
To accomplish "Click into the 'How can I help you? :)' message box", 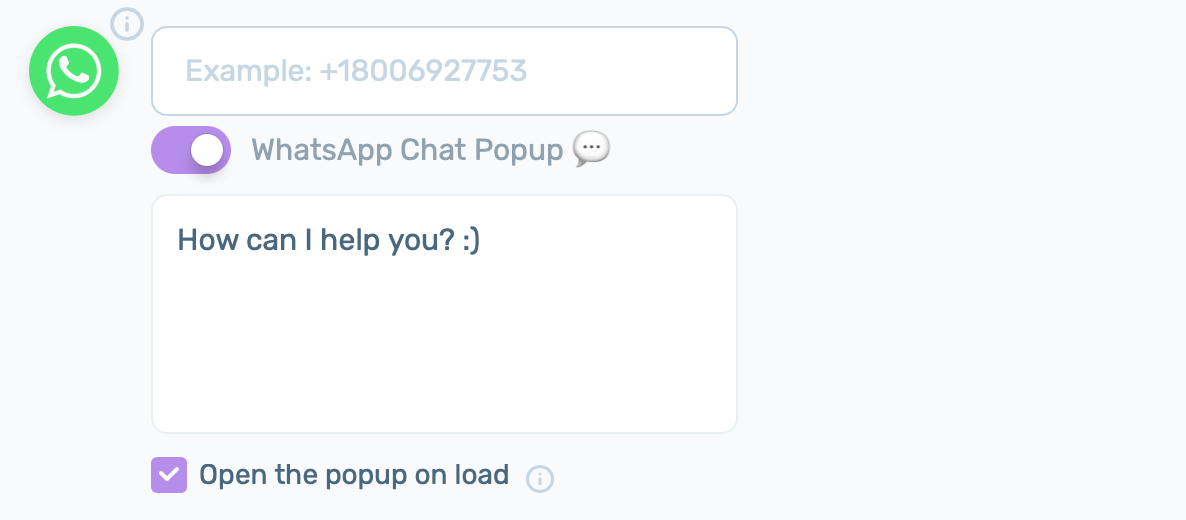I will [x=444, y=314].
